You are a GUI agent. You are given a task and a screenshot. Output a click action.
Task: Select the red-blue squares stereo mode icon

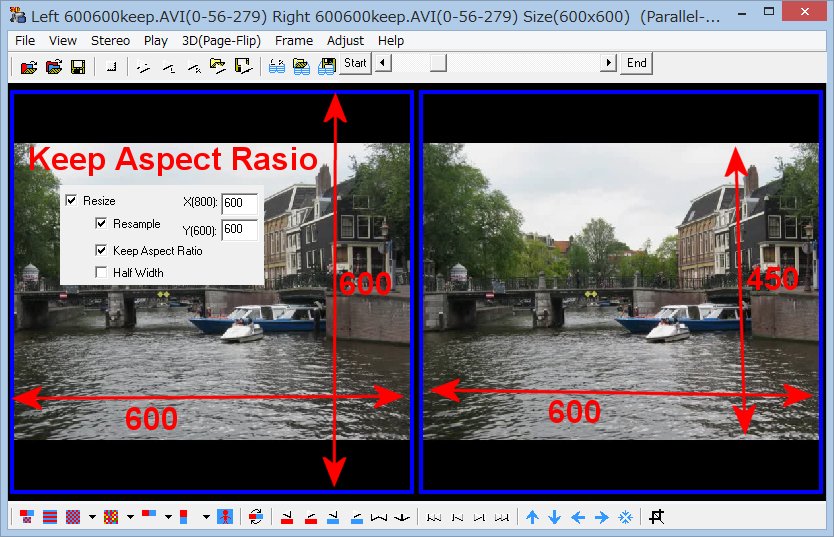tap(27, 516)
